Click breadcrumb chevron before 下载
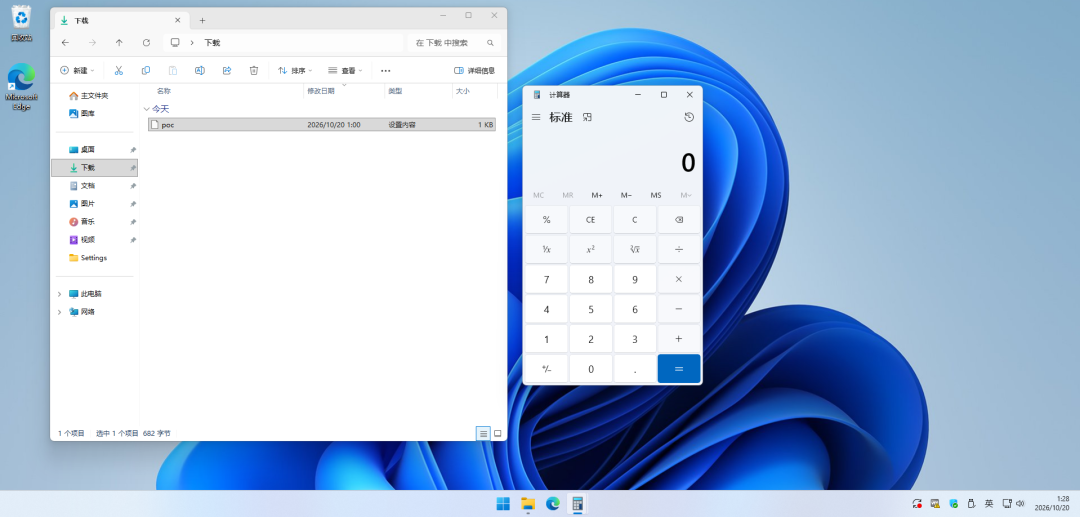 click(192, 43)
